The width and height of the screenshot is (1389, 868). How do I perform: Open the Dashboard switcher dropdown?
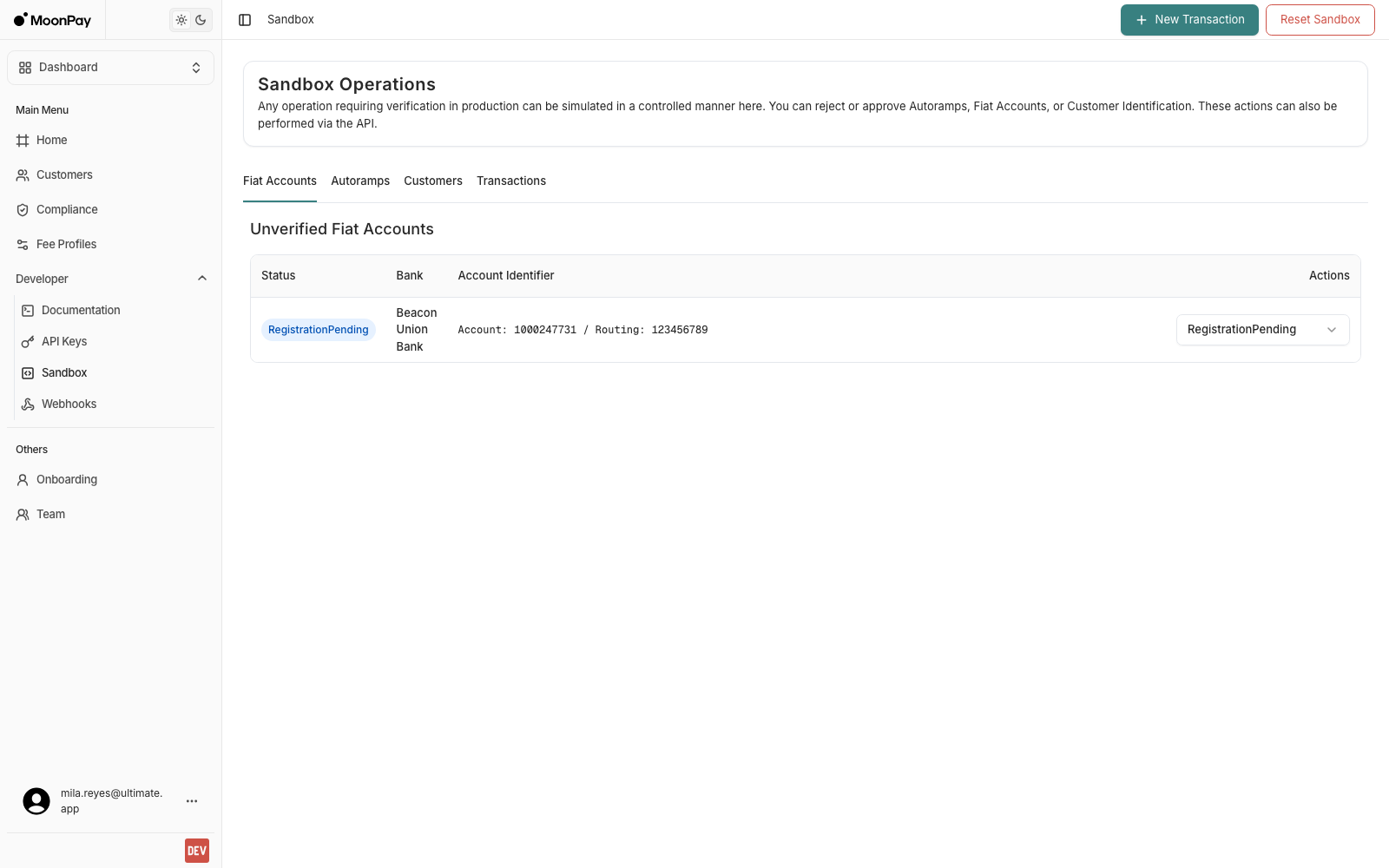tap(110, 68)
